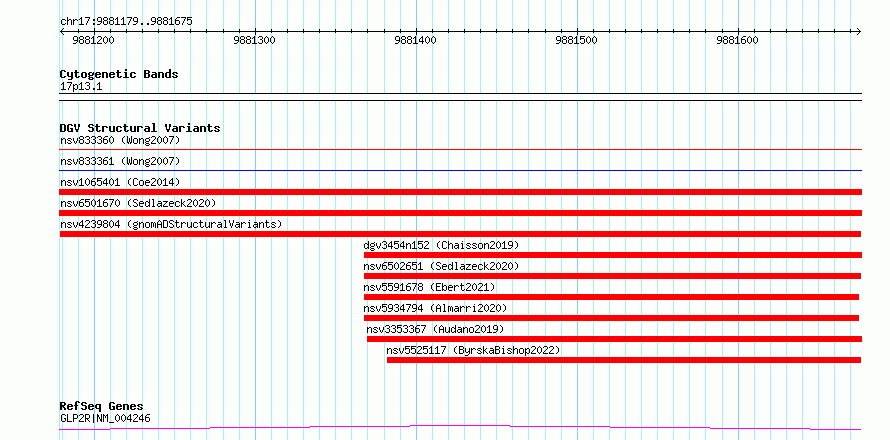This screenshot has height=440, width=890.
Task: Click the red bar under dgv3454n152
Action: click(x=612, y=255)
